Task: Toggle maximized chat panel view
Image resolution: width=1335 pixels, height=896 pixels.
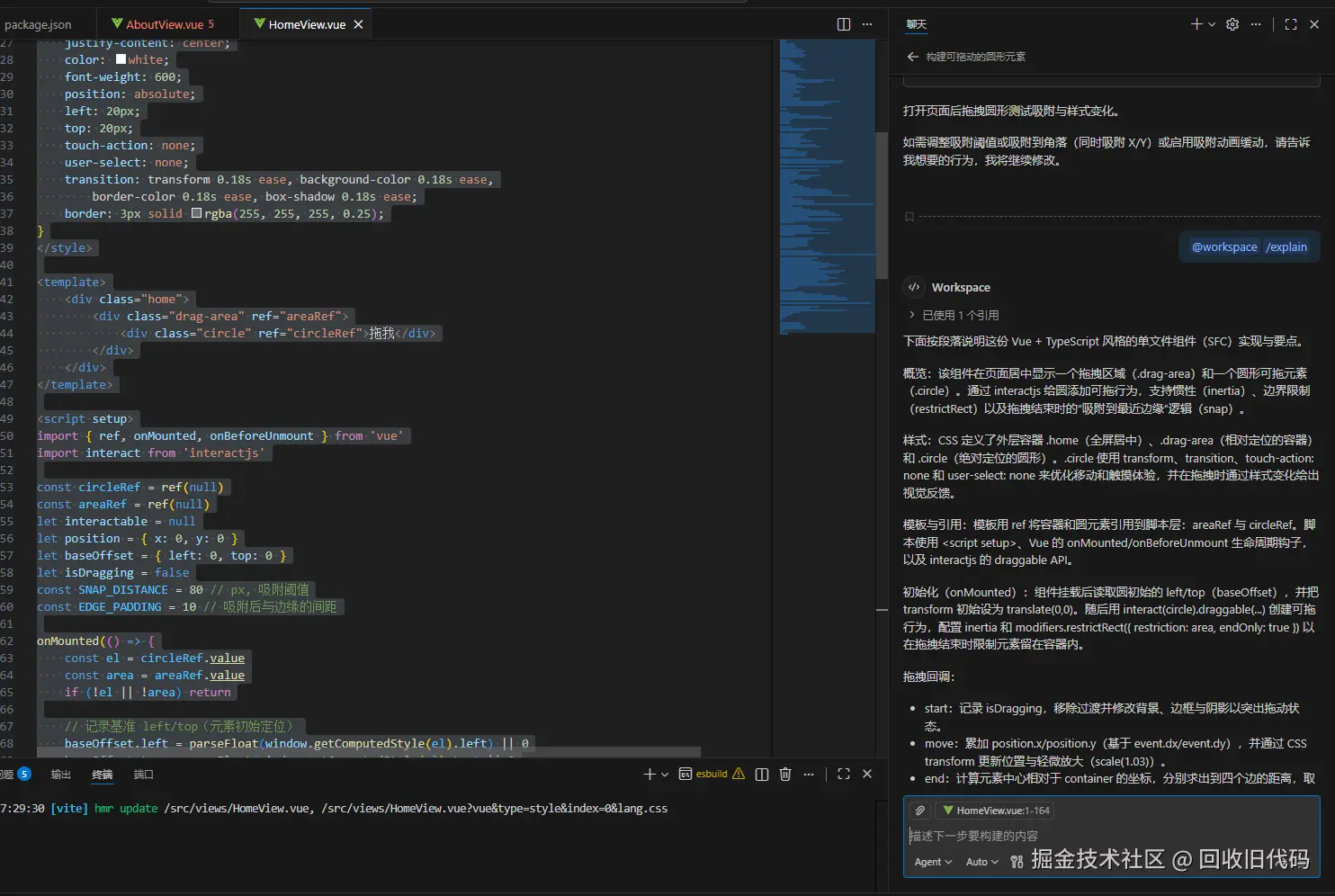Action: click(1291, 24)
